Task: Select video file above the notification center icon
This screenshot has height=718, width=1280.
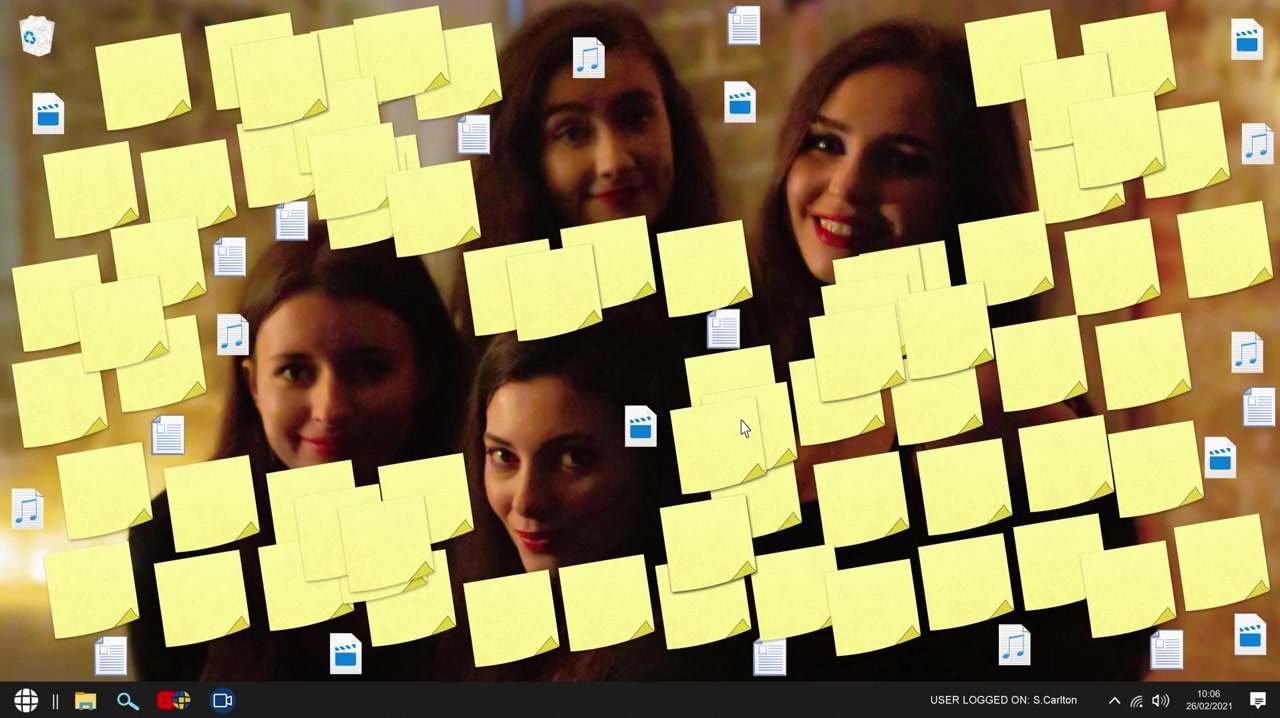Action: pyautogui.click(x=1250, y=636)
